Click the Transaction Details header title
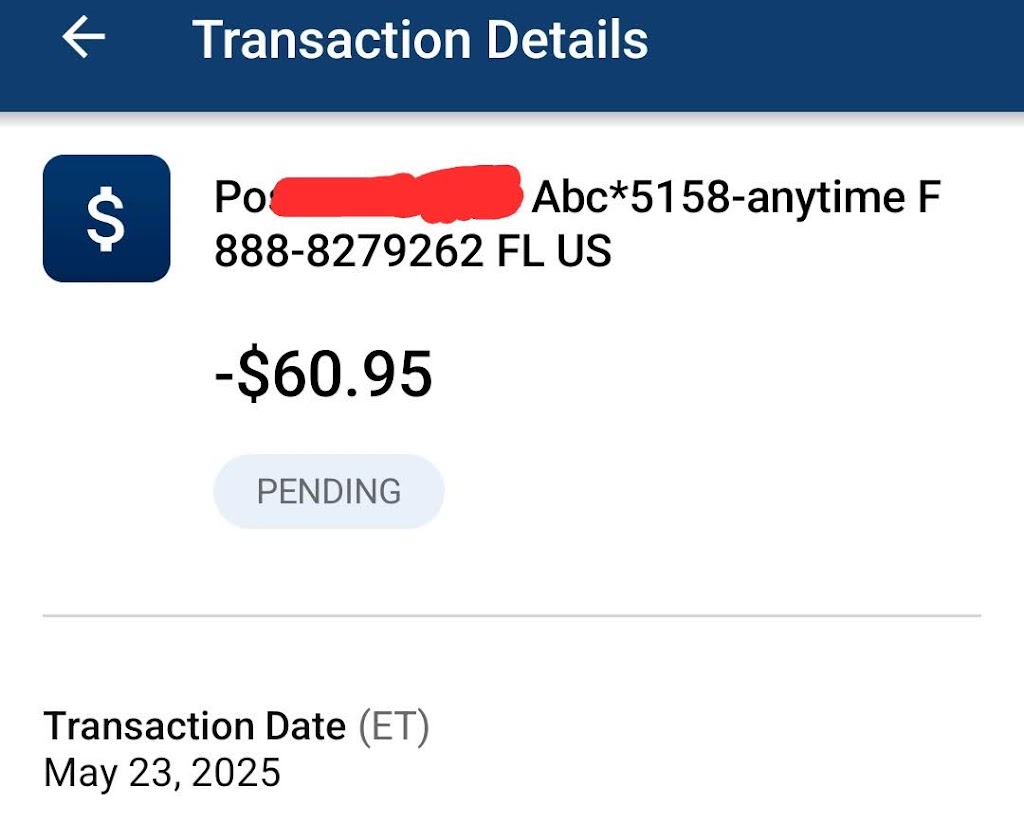This screenshot has height=823, width=1024. 420,40
